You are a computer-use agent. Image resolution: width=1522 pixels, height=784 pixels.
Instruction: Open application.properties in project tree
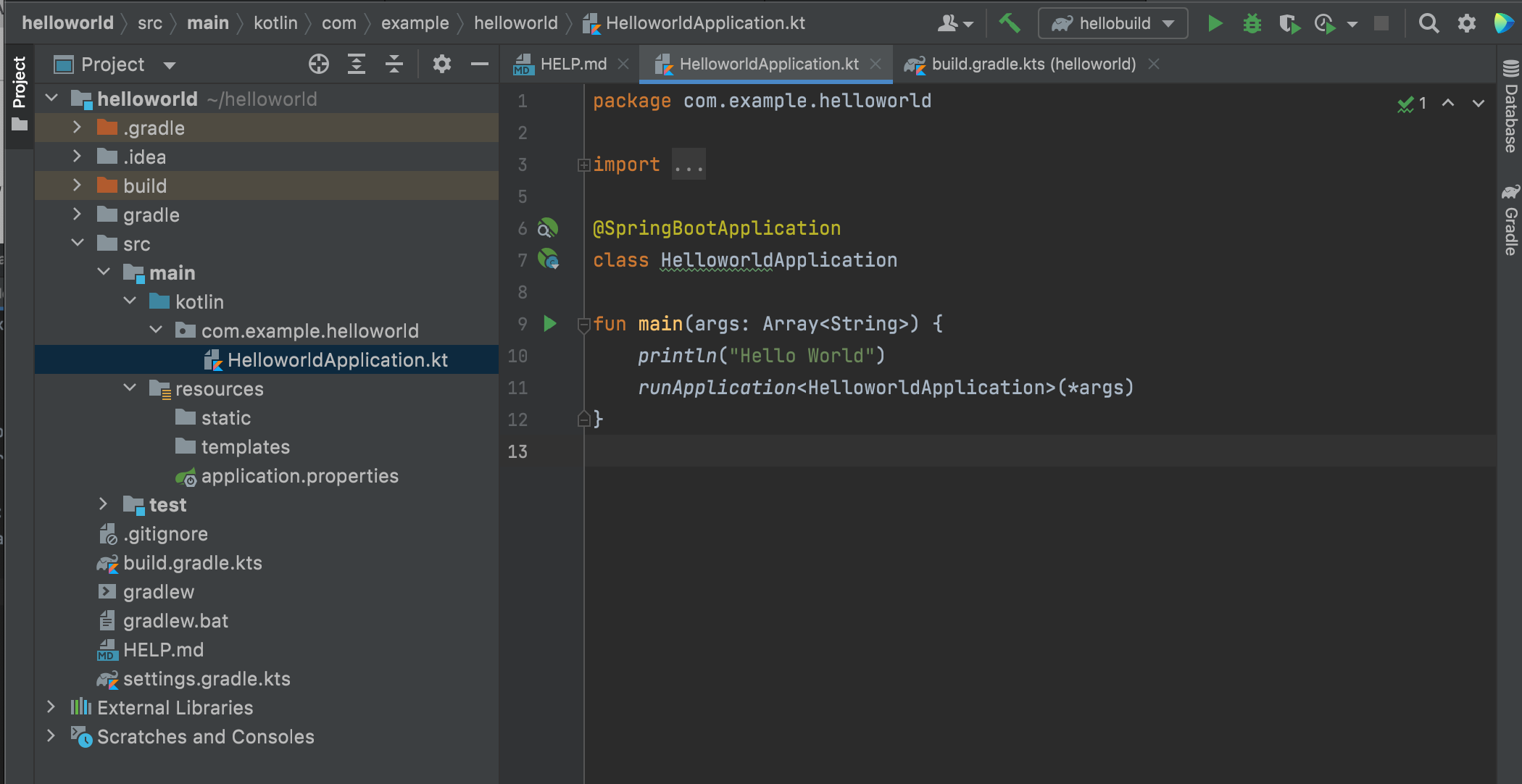[299, 476]
